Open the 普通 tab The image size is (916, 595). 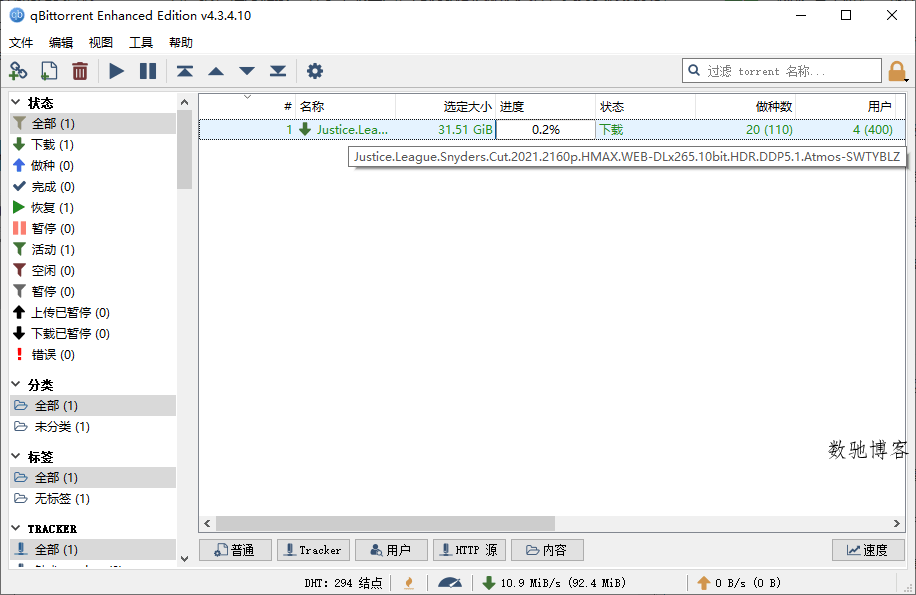pyautogui.click(x=235, y=550)
